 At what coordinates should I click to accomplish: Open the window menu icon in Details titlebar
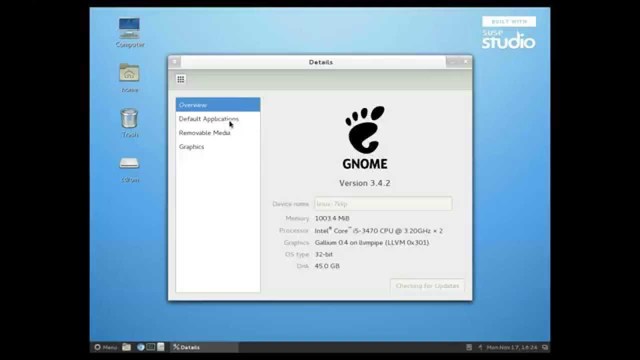coord(175,62)
